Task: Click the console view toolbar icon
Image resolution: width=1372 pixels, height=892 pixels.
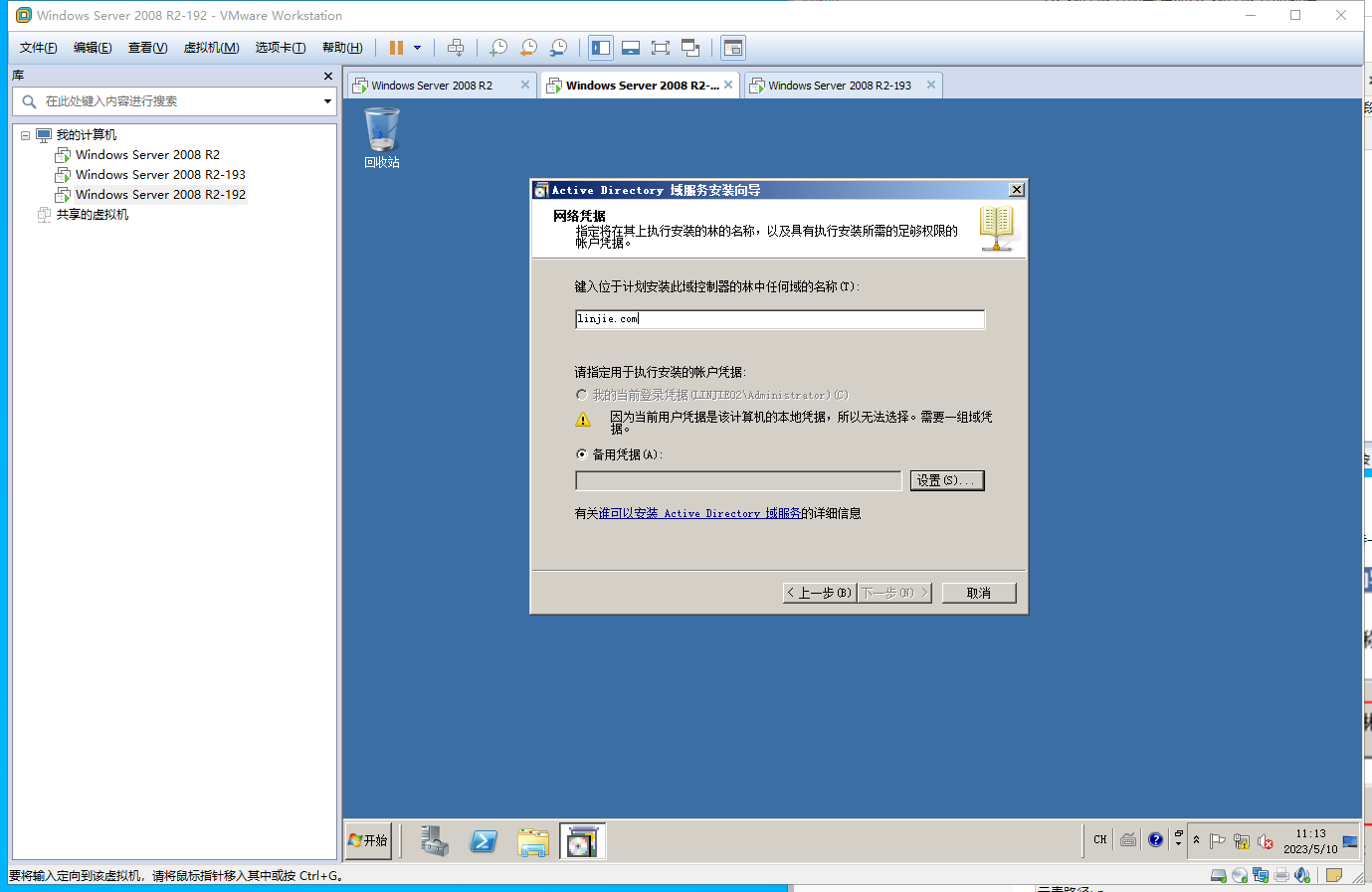Action: point(733,48)
